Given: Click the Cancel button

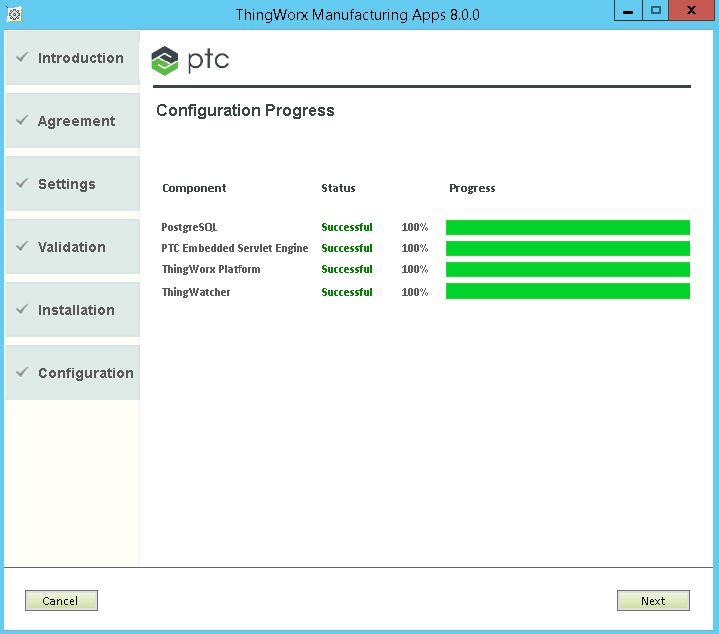Looking at the screenshot, I should click(x=61, y=601).
